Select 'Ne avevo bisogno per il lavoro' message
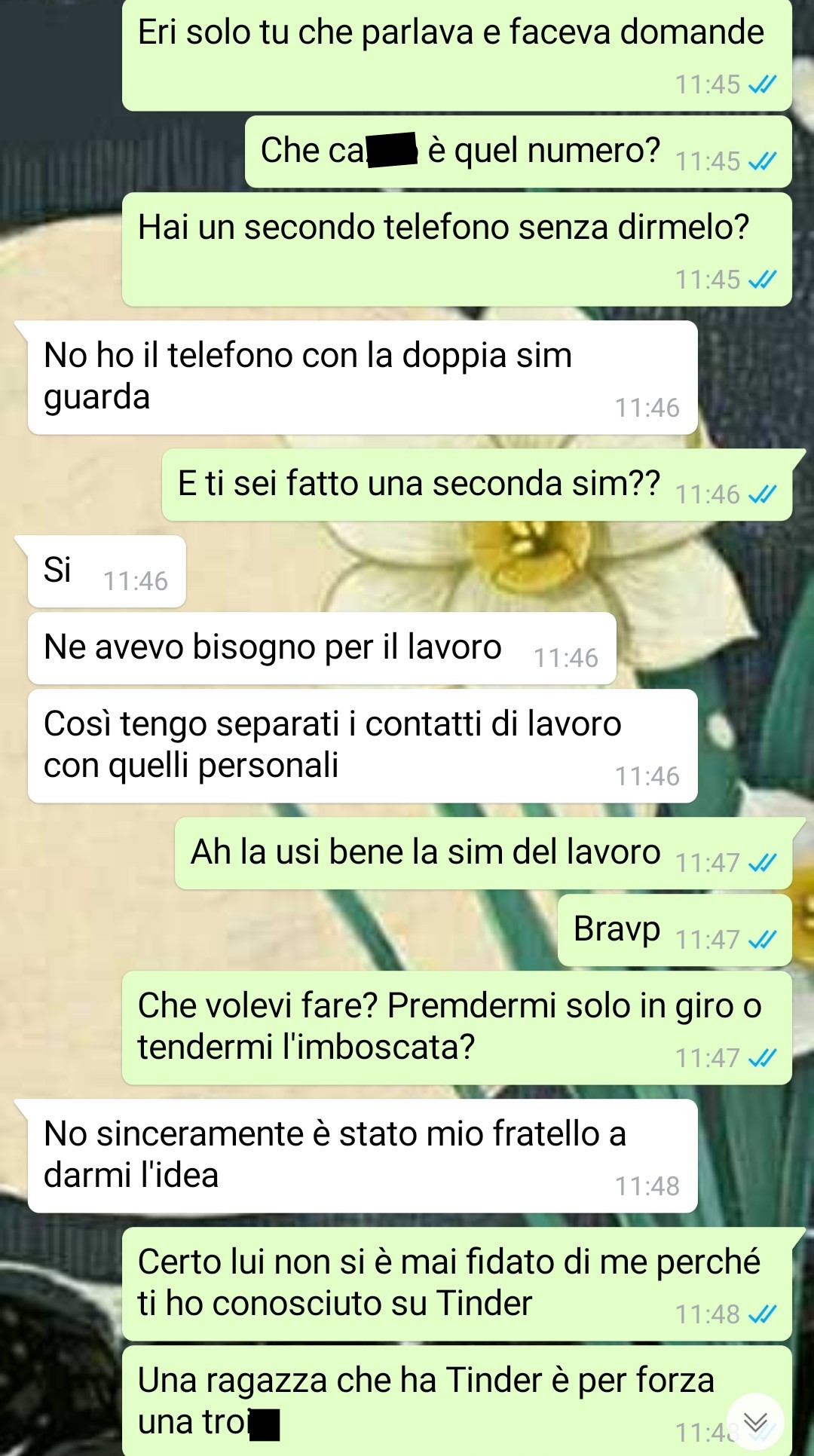 point(322,649)
